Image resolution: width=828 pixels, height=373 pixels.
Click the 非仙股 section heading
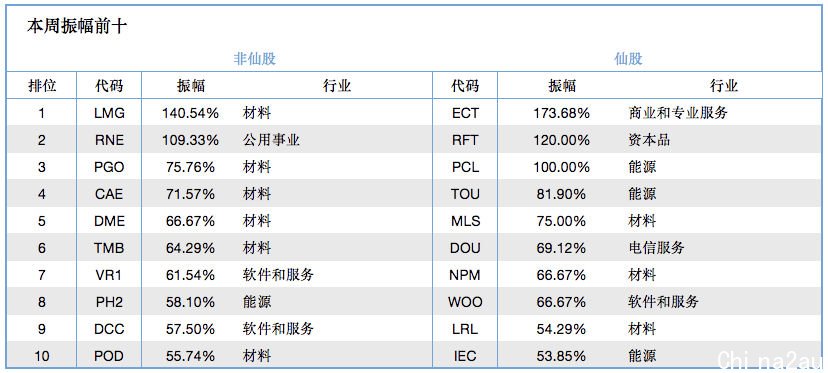coord(255,58)
